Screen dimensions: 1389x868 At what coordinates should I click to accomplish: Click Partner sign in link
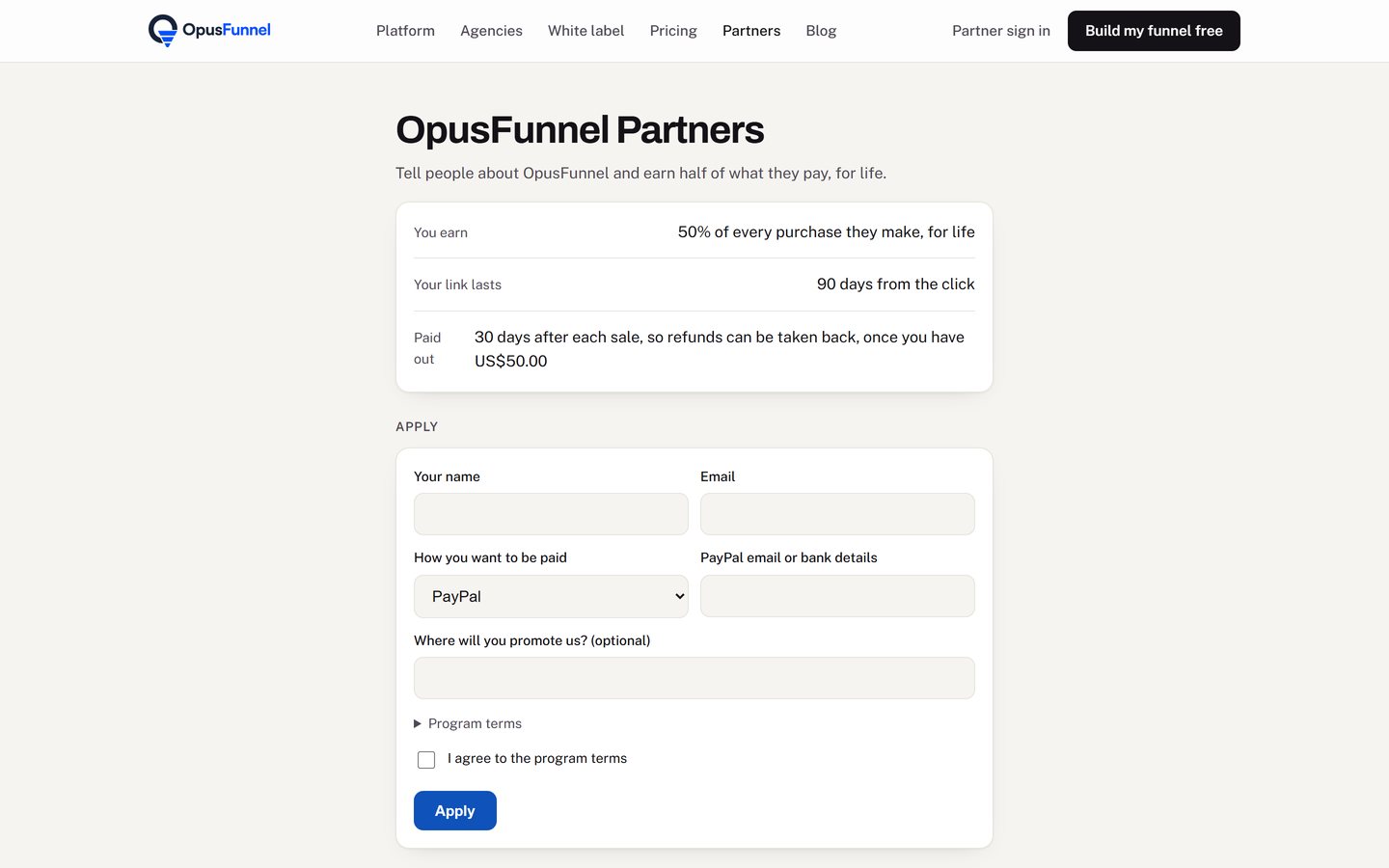1001,31
